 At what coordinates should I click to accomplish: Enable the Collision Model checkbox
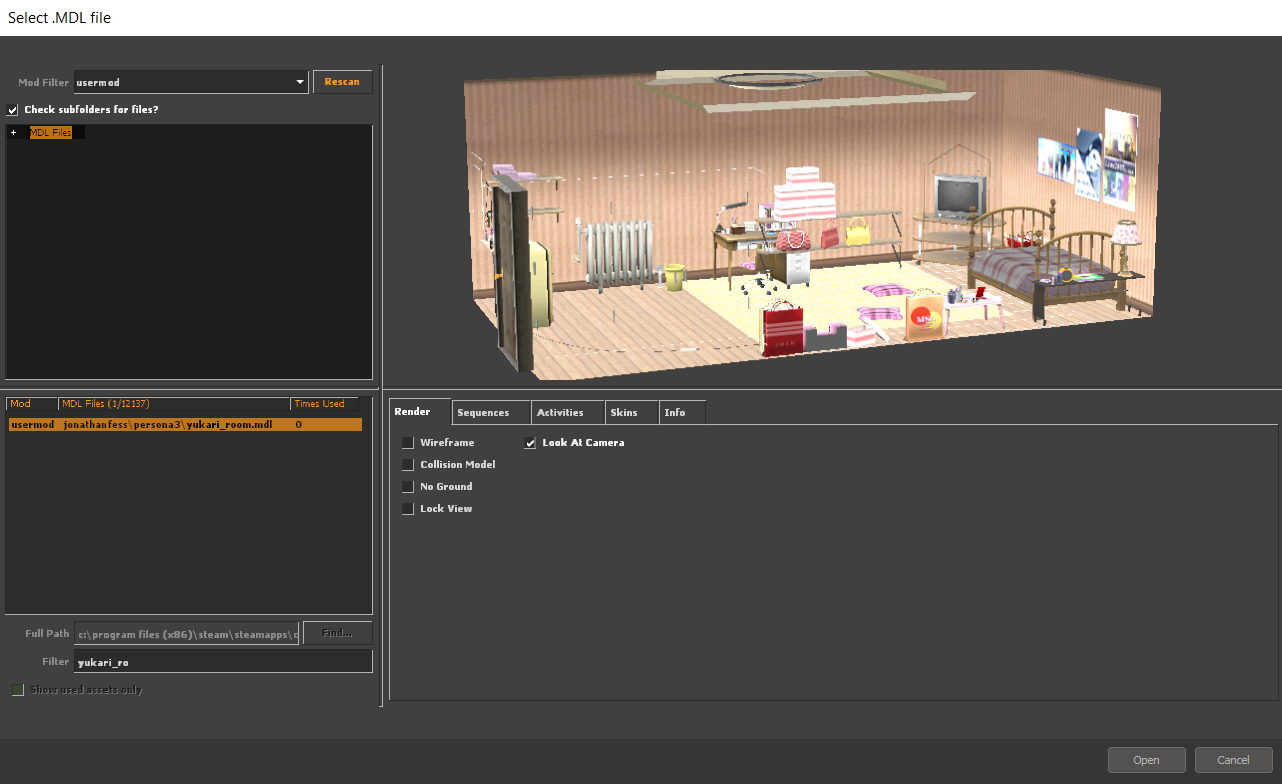click(408, 465)
